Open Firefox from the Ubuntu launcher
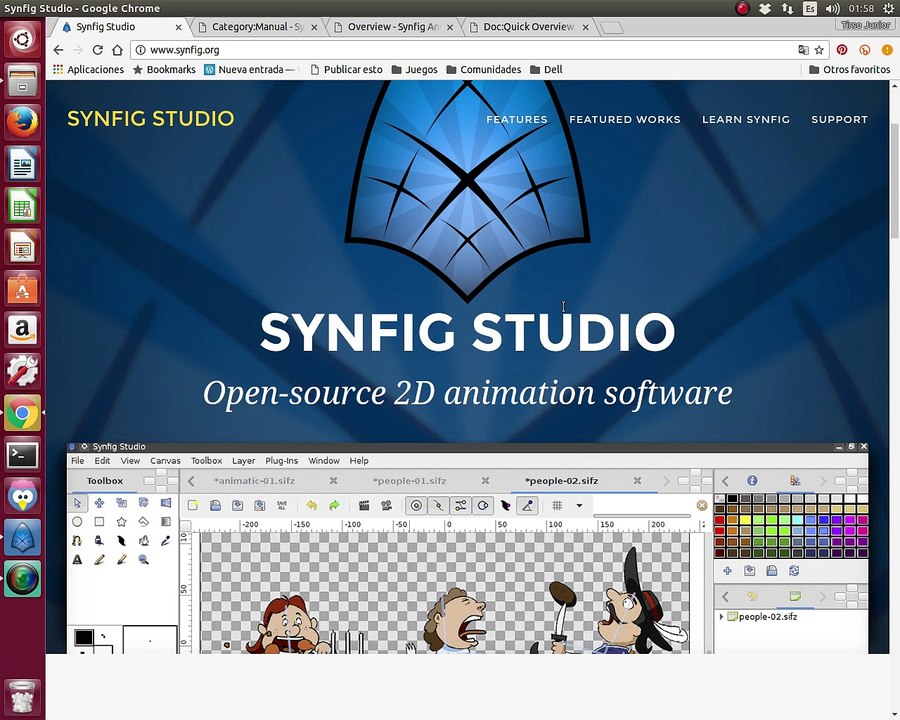Screen dimensions: 900x720 click(x=22, y=122)
